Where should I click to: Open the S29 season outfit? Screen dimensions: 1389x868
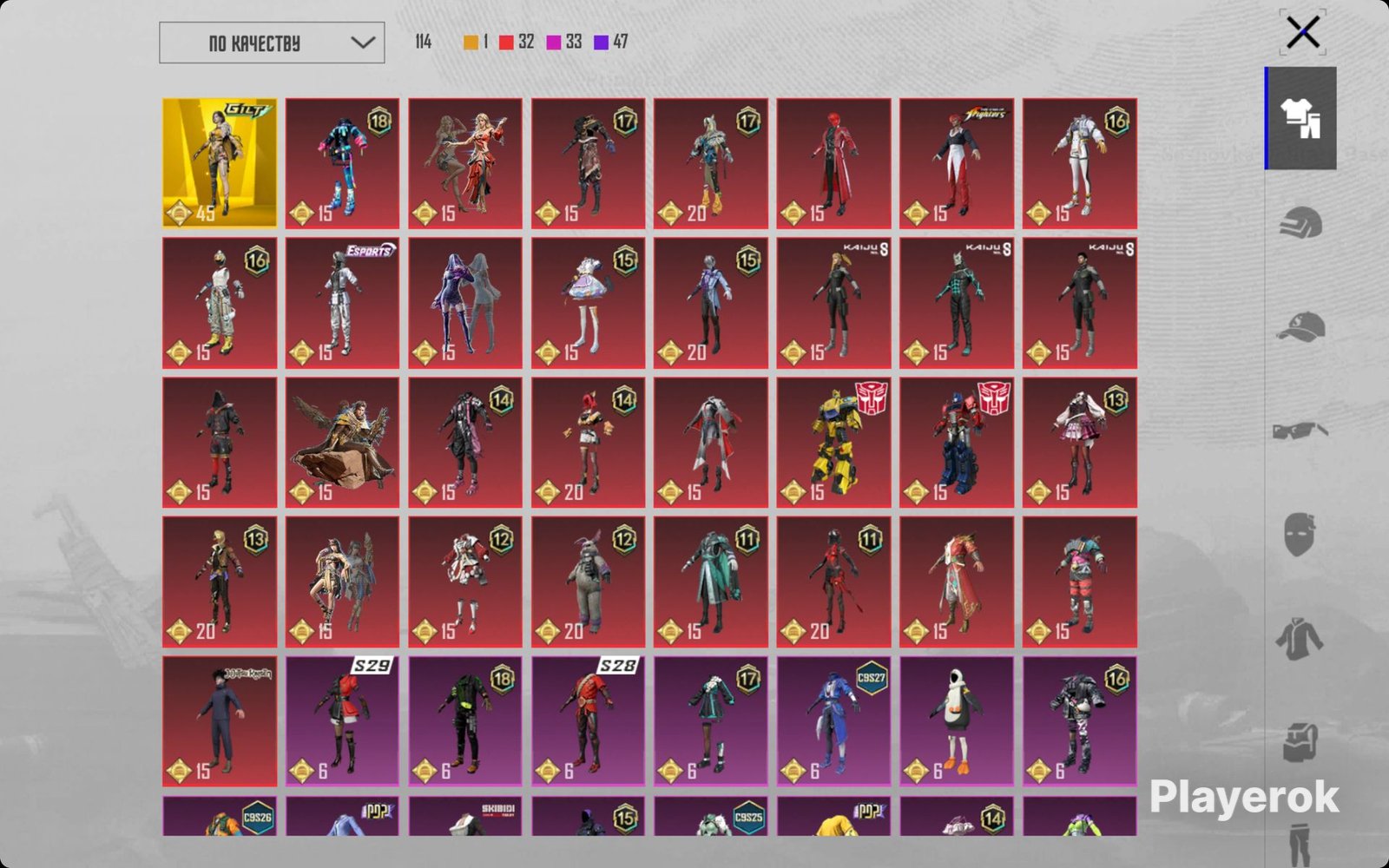tap(343, 721)
